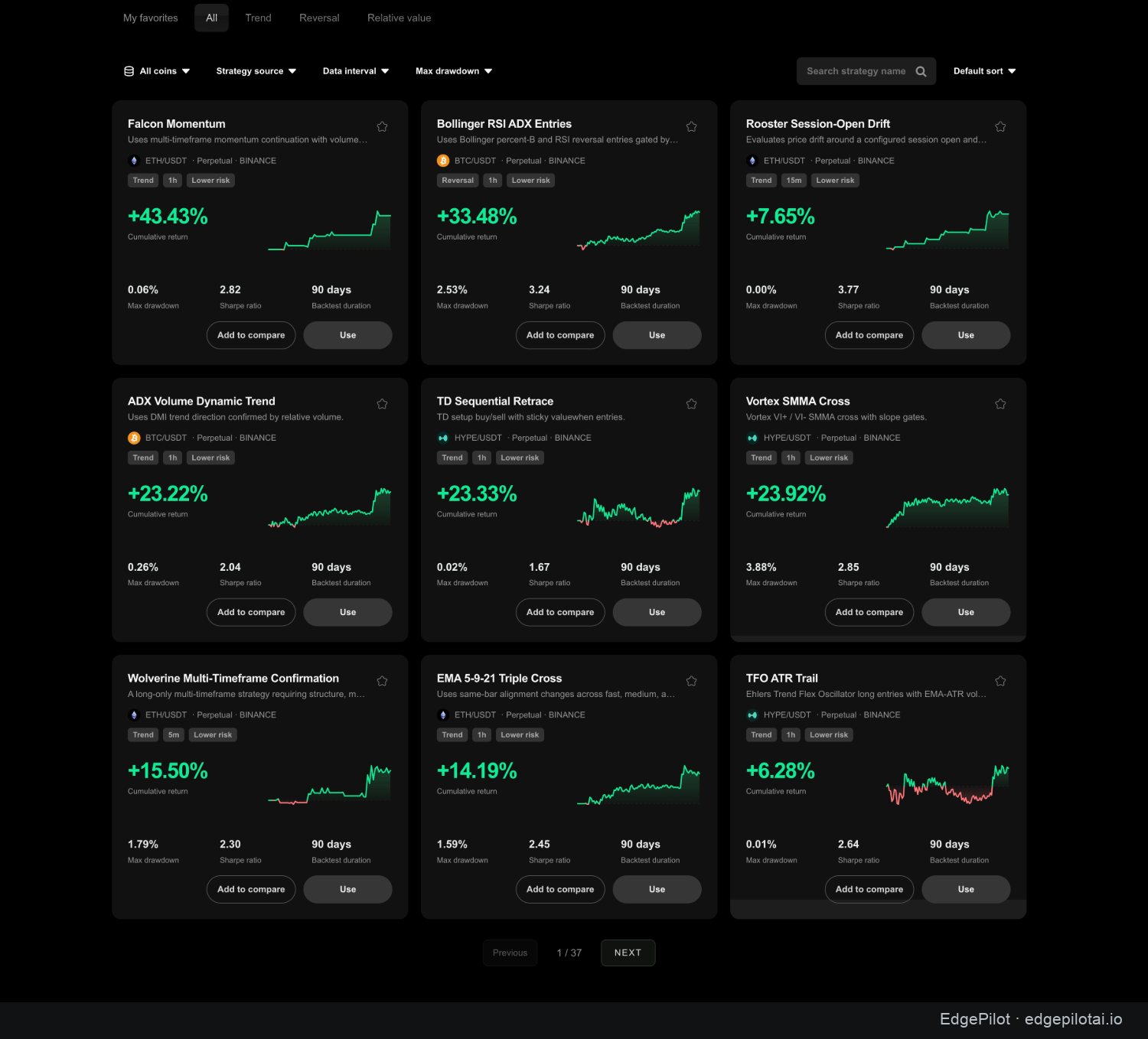
Task: Click BTC coin icon on ADX Volume Dynamic Trend
Action: 134,438
